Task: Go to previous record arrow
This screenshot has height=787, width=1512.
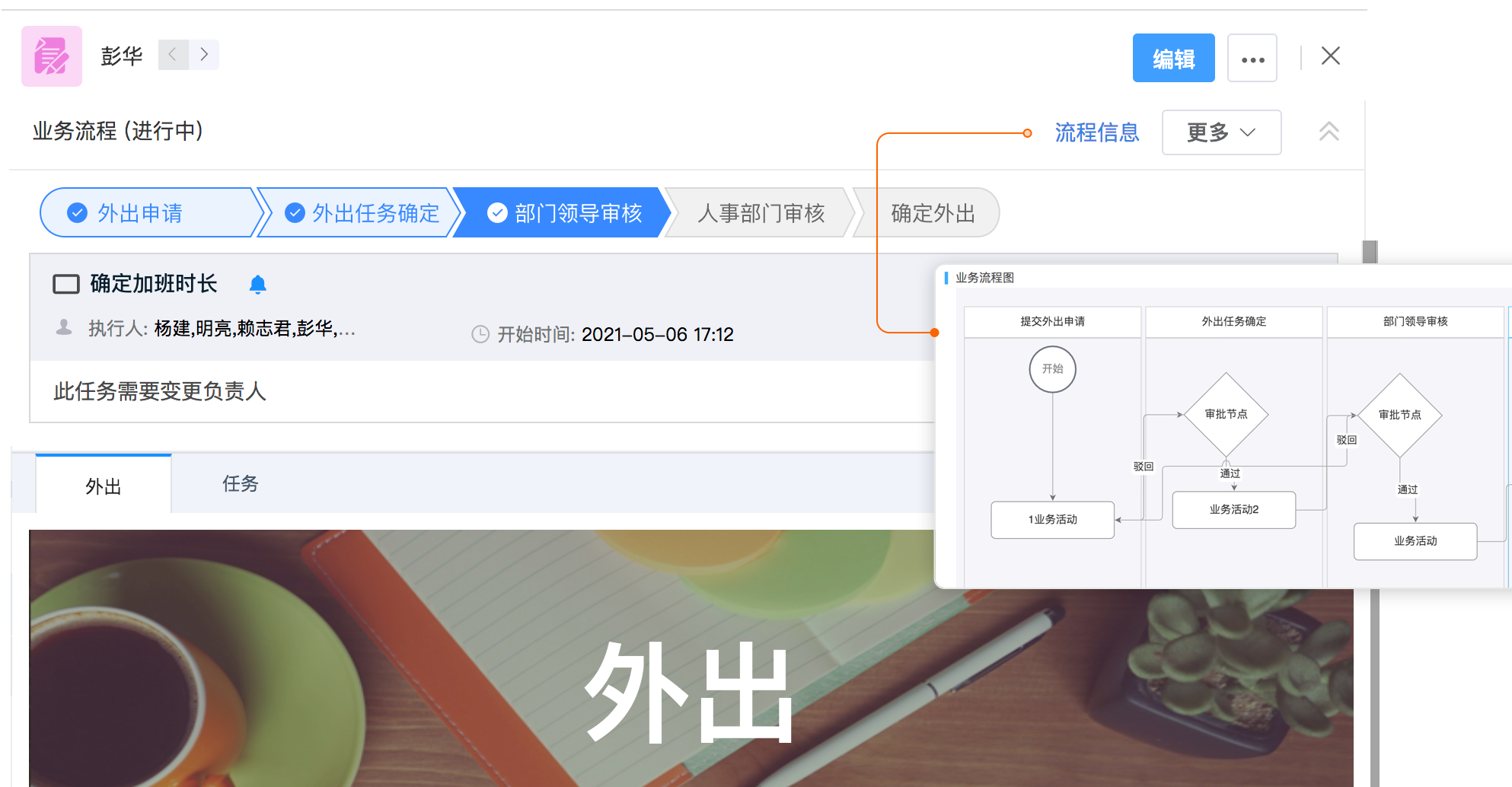Action: [173, 55]
